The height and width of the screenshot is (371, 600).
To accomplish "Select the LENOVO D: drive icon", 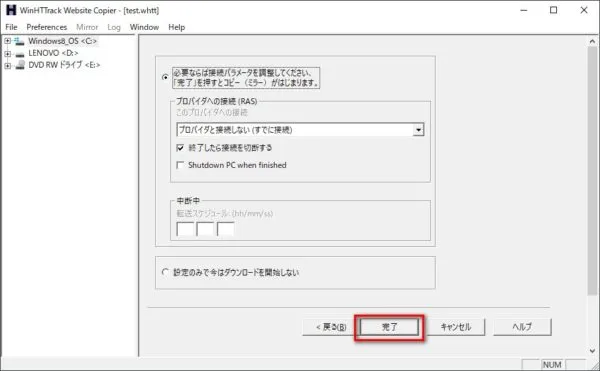I will tap(20, 53).
